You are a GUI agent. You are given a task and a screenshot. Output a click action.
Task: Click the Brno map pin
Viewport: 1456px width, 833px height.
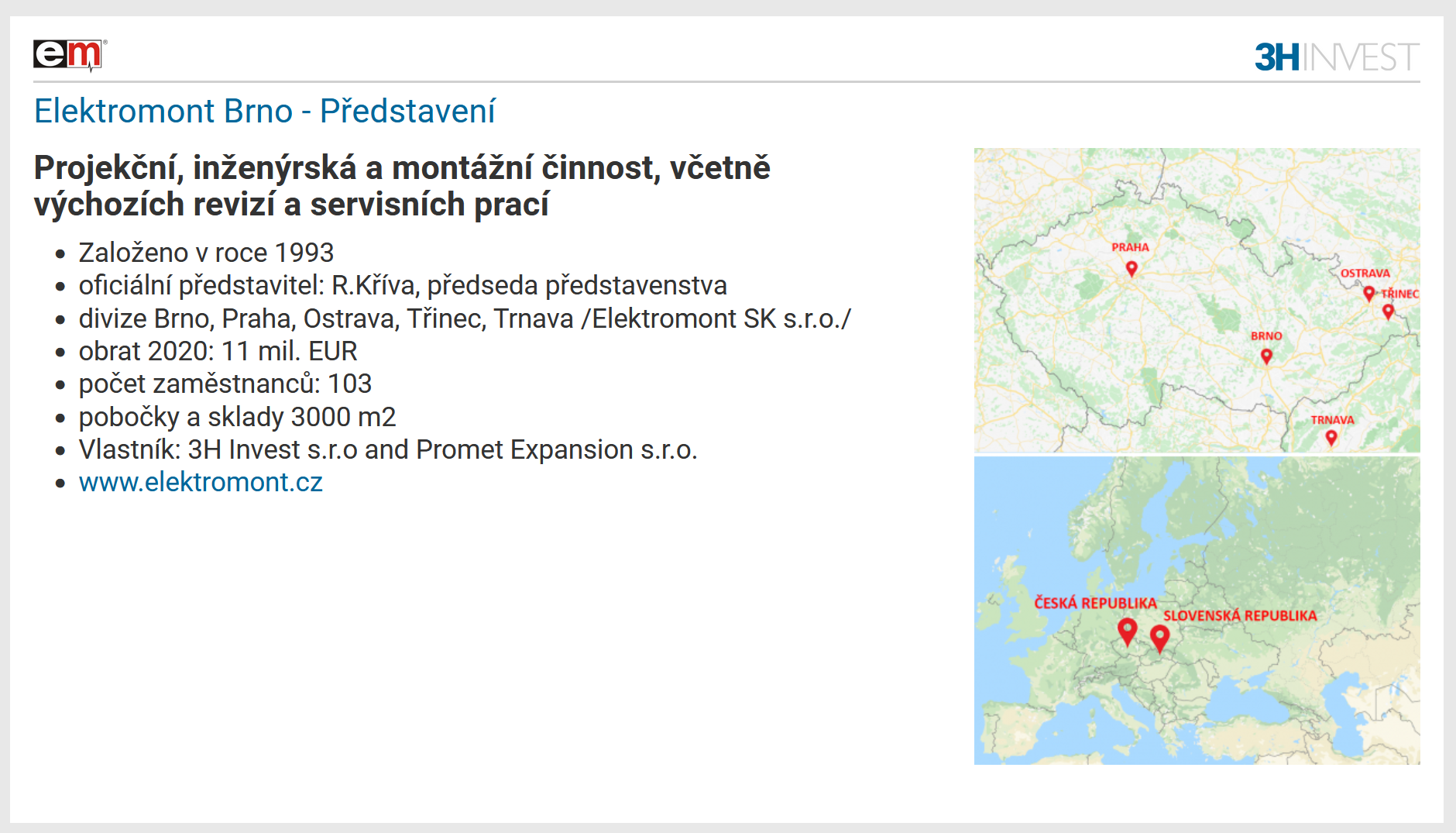(1266, 356)
